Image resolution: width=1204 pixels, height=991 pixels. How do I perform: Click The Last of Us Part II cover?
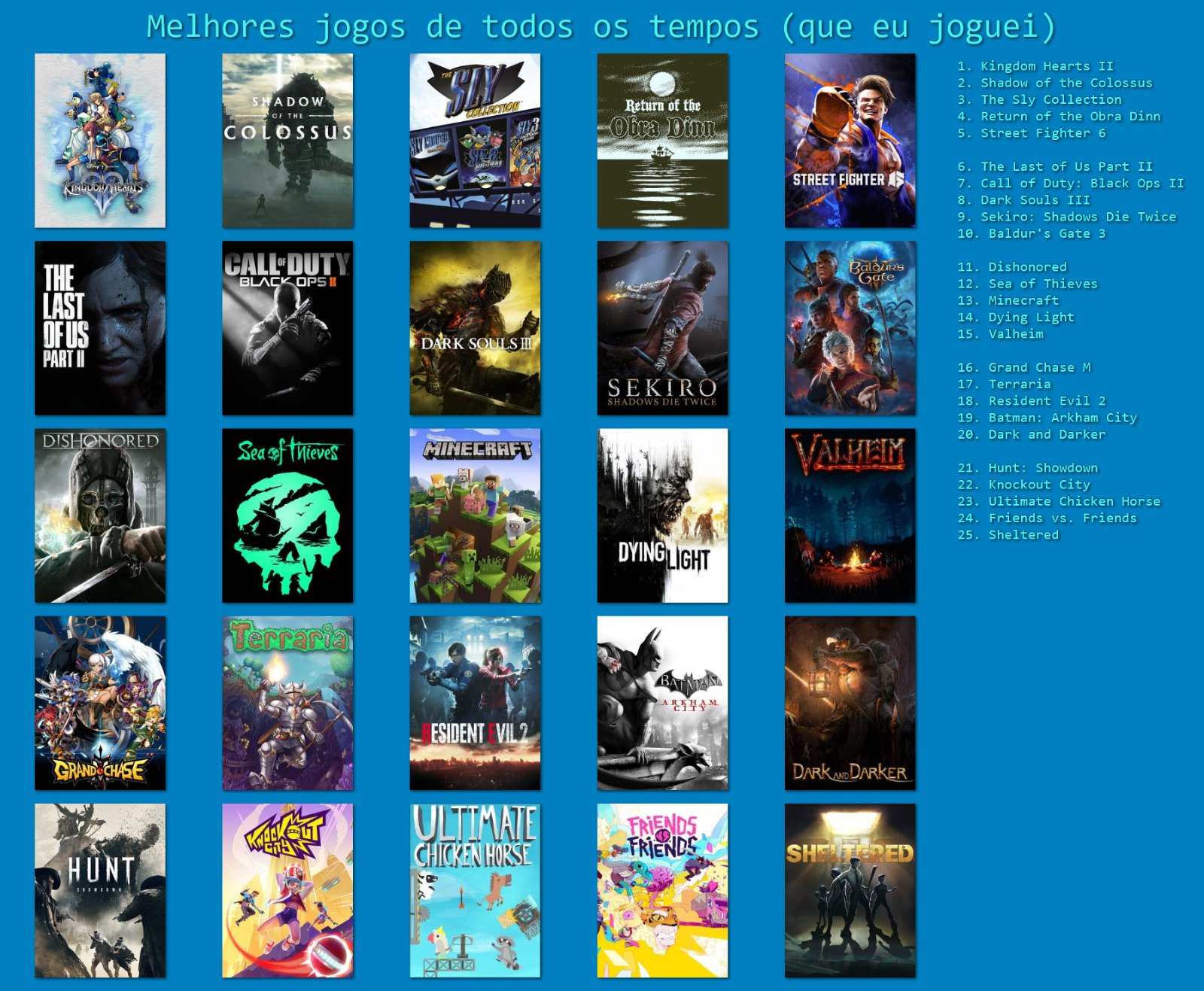pos(100,328)
